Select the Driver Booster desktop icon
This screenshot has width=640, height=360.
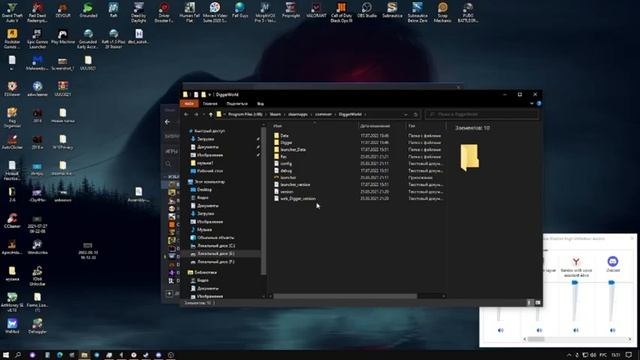pos(164,12)
